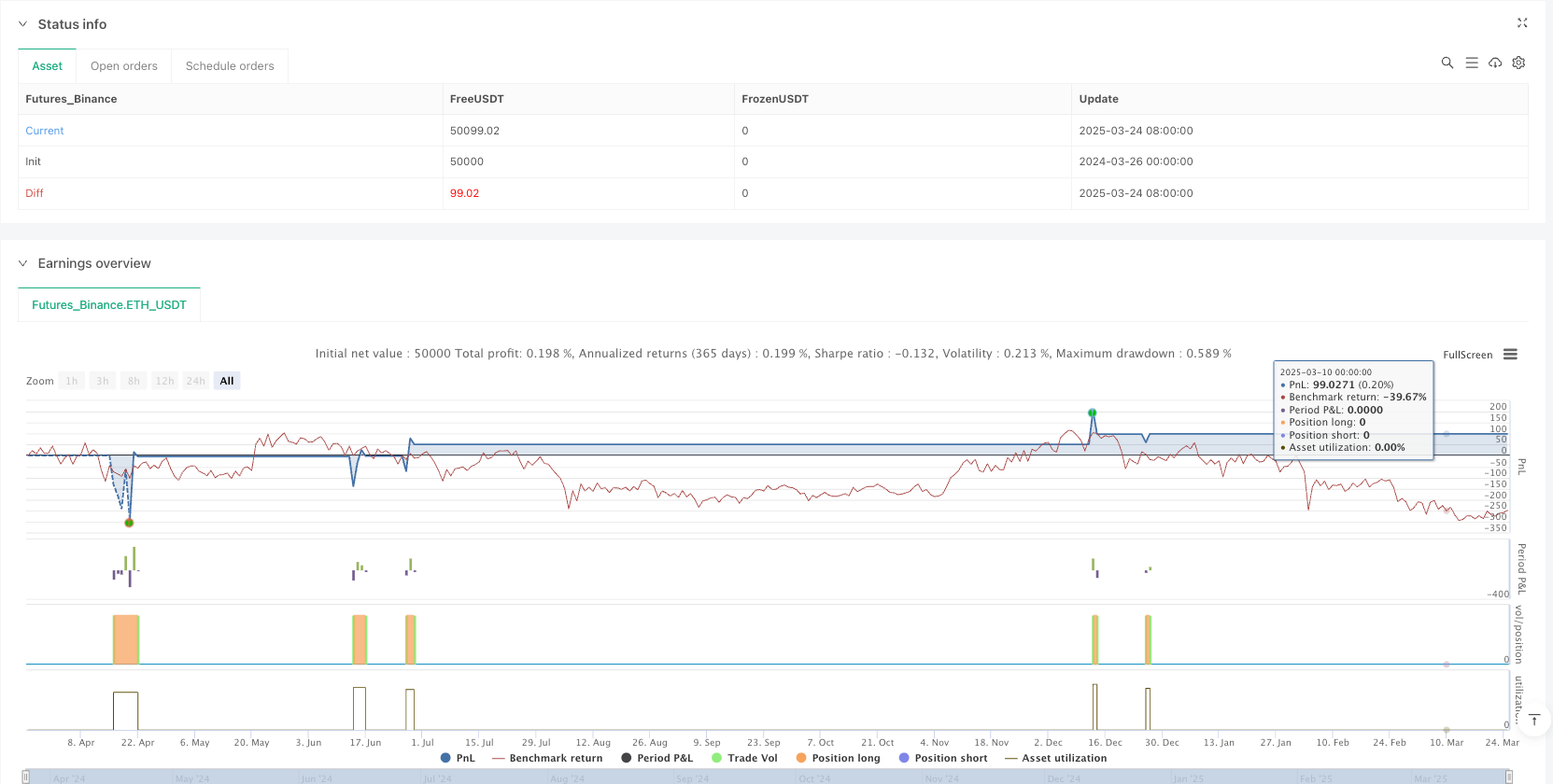Open the table list view icon
Screen dimensions: 1553x784
(x=1472, y=63)
